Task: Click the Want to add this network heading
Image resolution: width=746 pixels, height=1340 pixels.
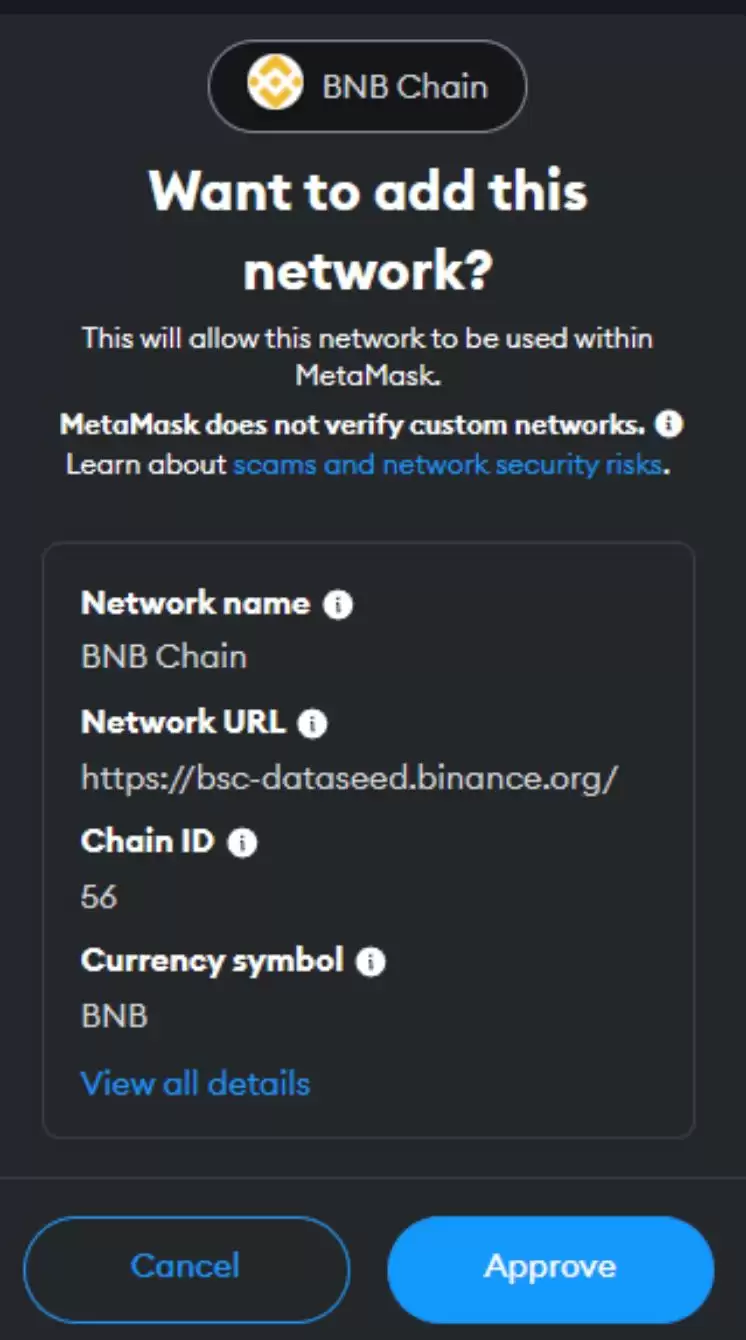Action: coord(368,228)
